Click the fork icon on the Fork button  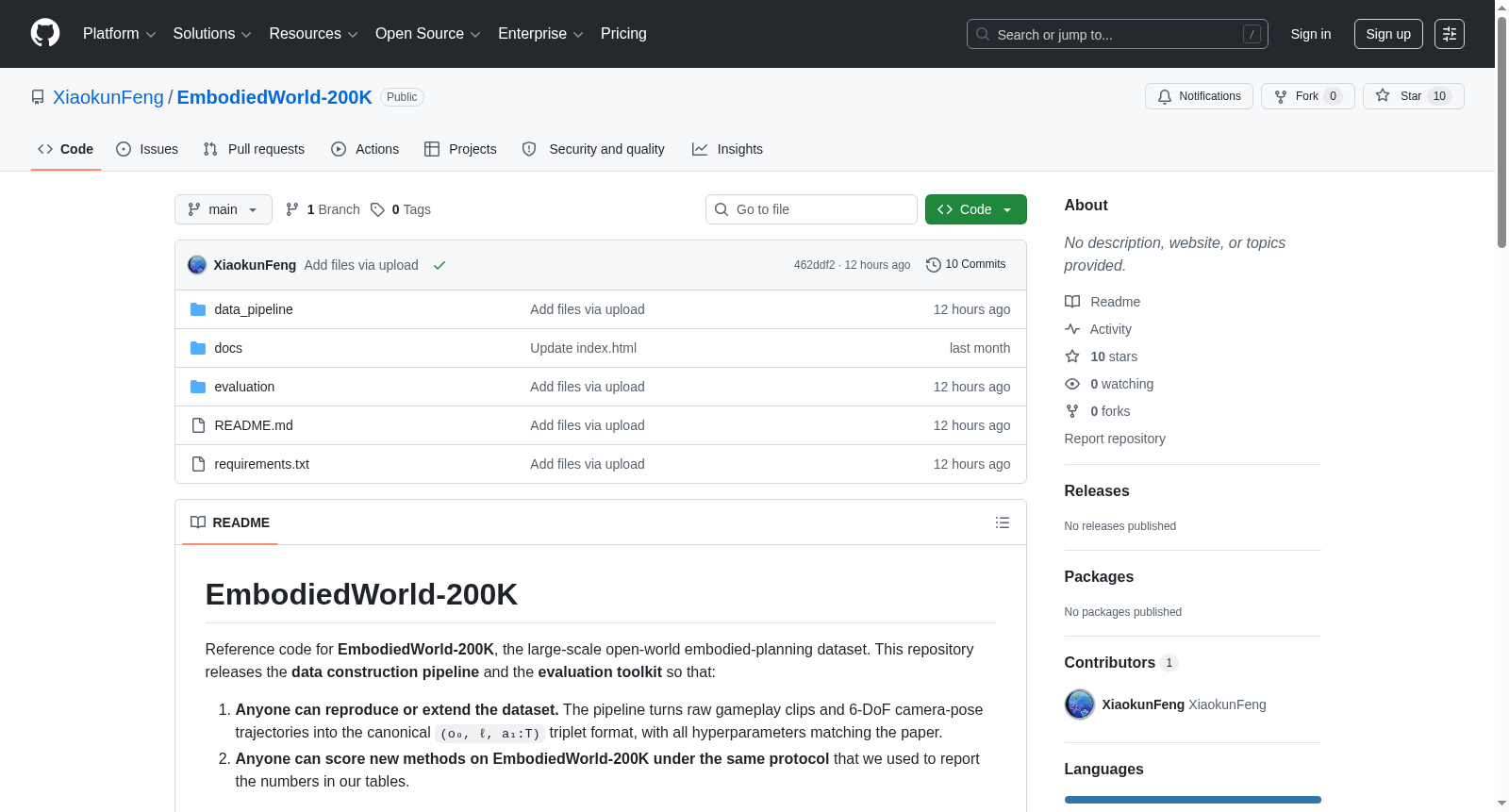point(1281,96)
